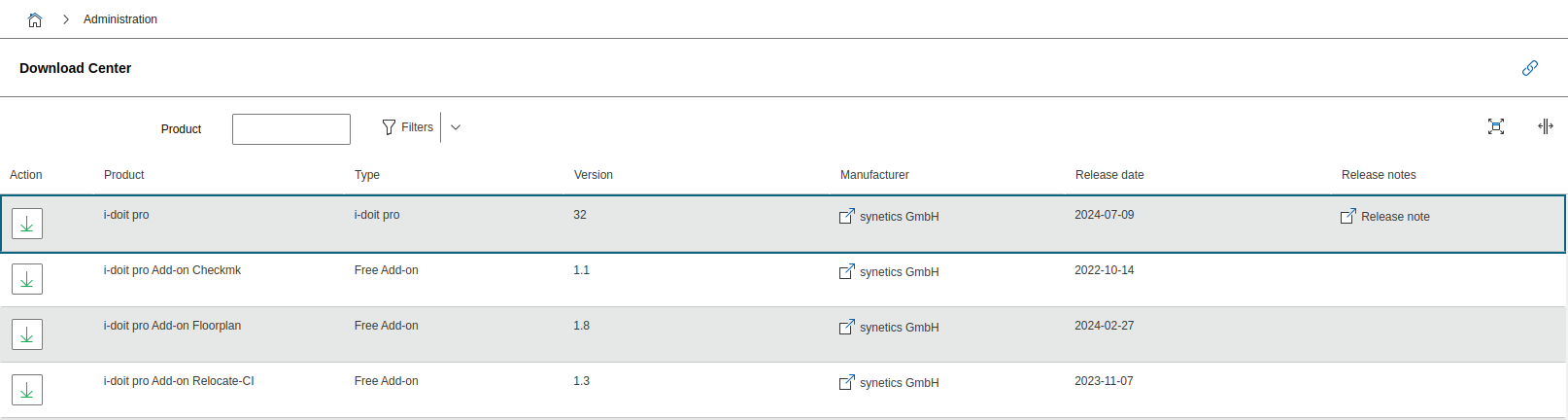Click the home icon in breadcrumb

(x=35, y=19)
